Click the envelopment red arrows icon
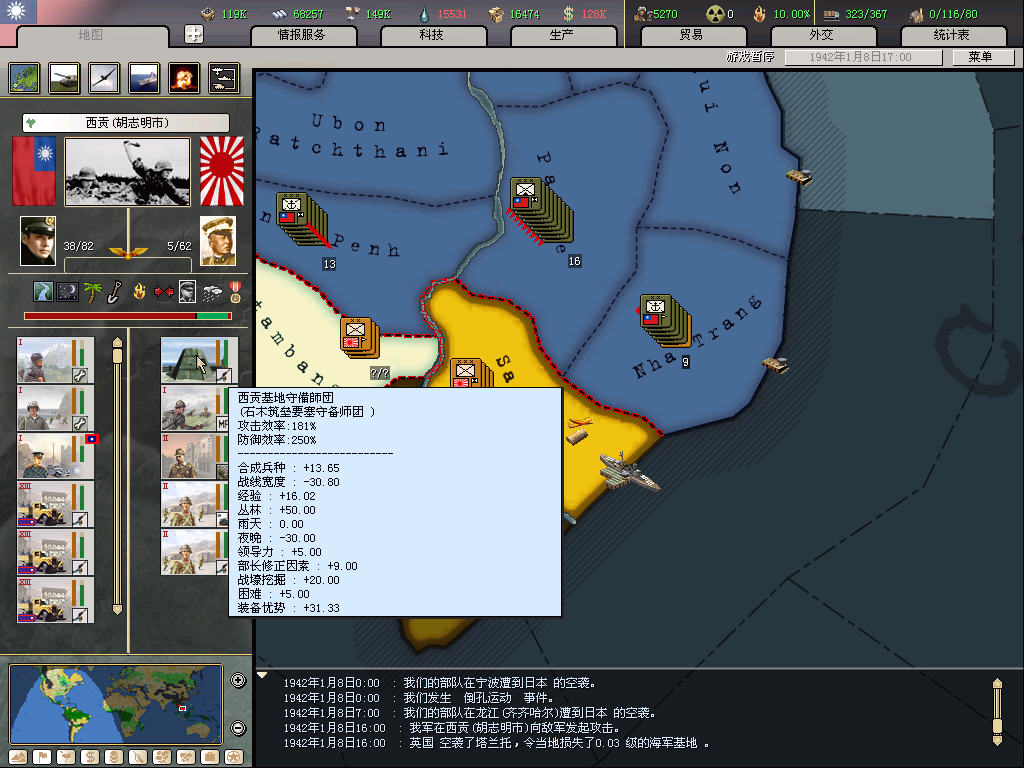Viewport: 1024px width, 768px height. pyautogui.click(x=163, y=291)
